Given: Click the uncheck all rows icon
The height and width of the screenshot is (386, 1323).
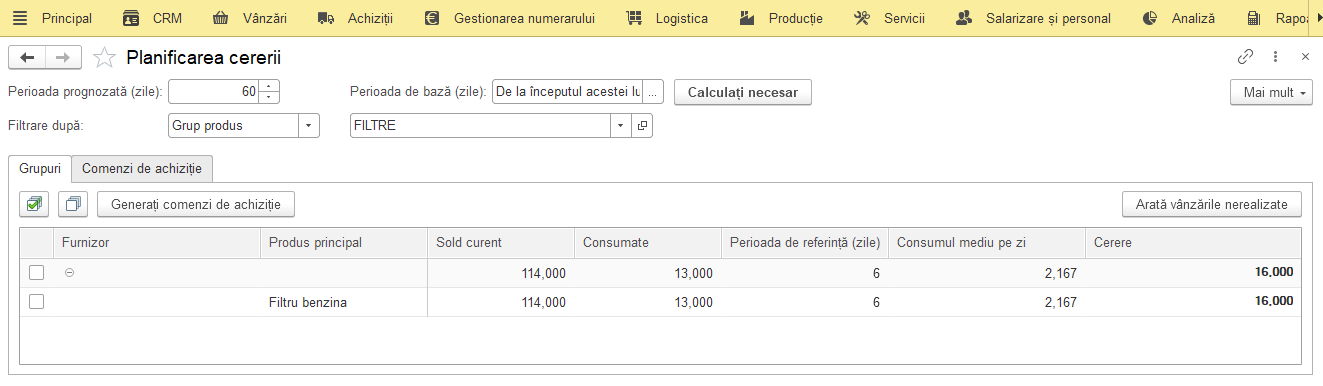Looking at the screenshot, I should pos(73,204).
